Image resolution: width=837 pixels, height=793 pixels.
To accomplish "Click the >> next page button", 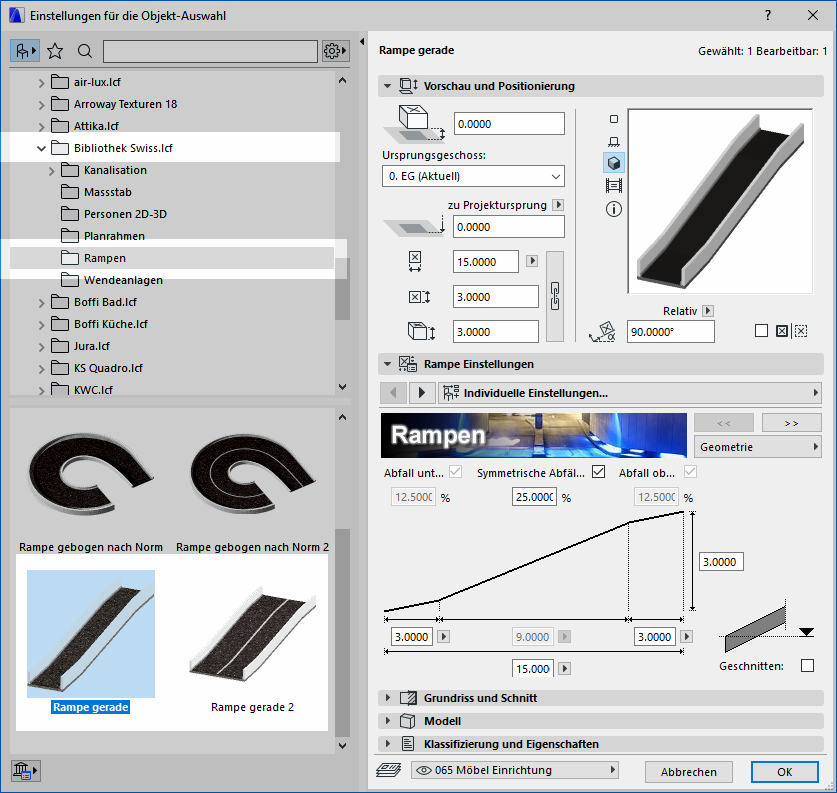I will 792,423.
